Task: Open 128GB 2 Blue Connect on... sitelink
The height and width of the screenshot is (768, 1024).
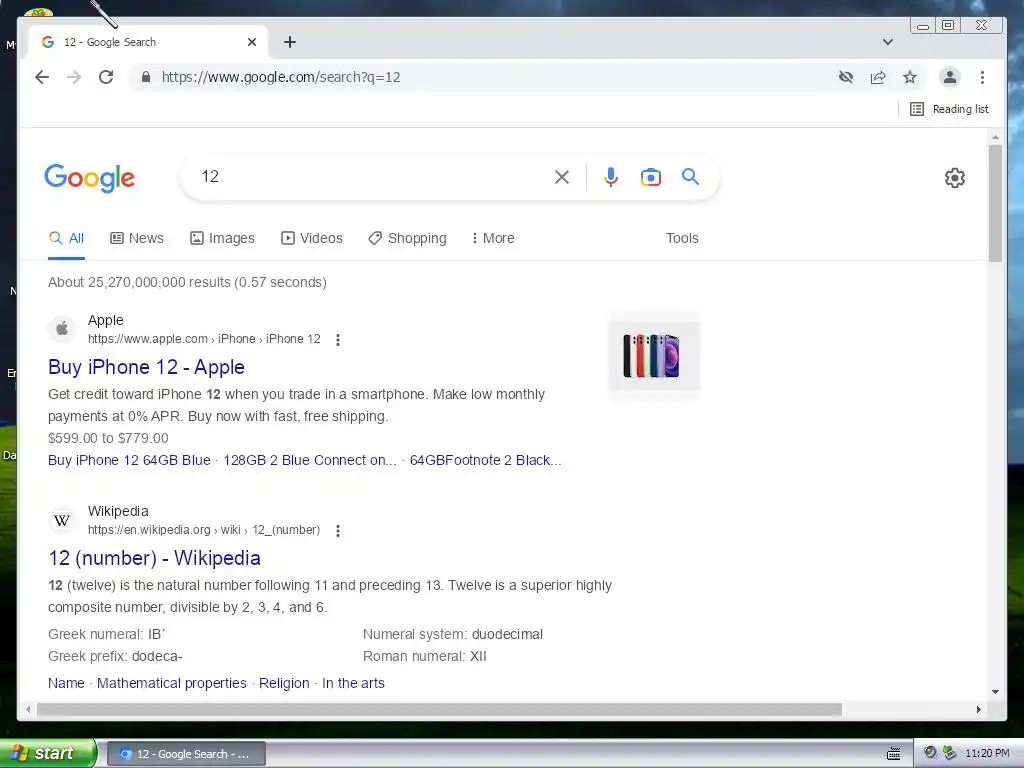Action: 310,460
